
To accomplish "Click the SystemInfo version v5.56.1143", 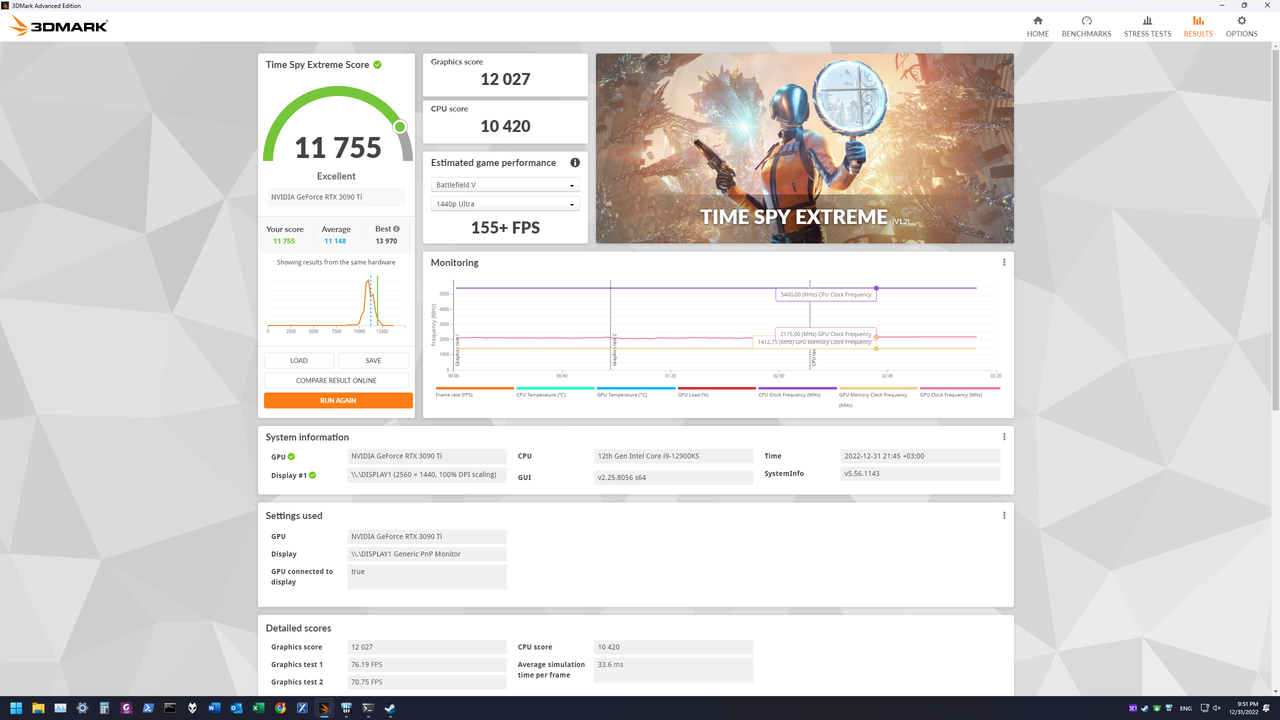I will coord(920,474).
